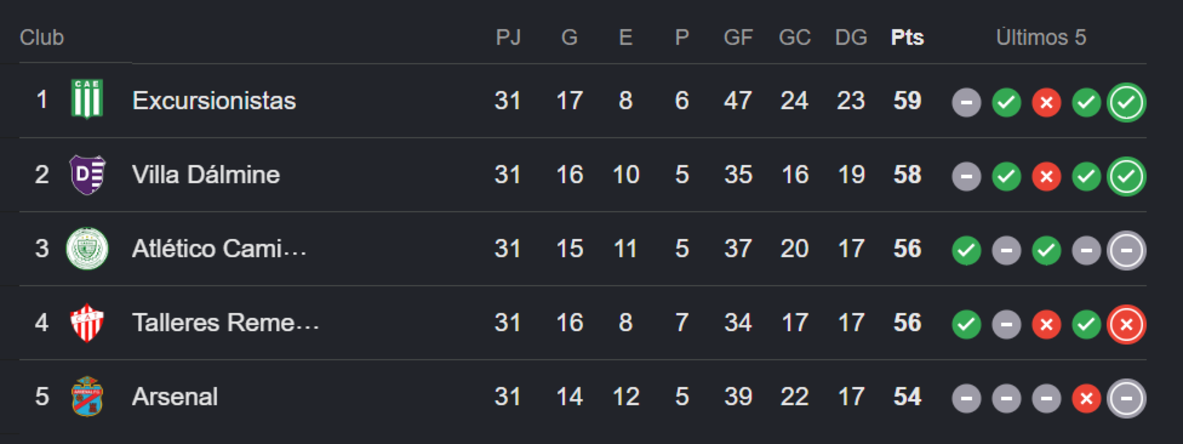Viewport: 1183px width, 444px height.
Task: Click the Pts column header
Action: tap(907, 38)
